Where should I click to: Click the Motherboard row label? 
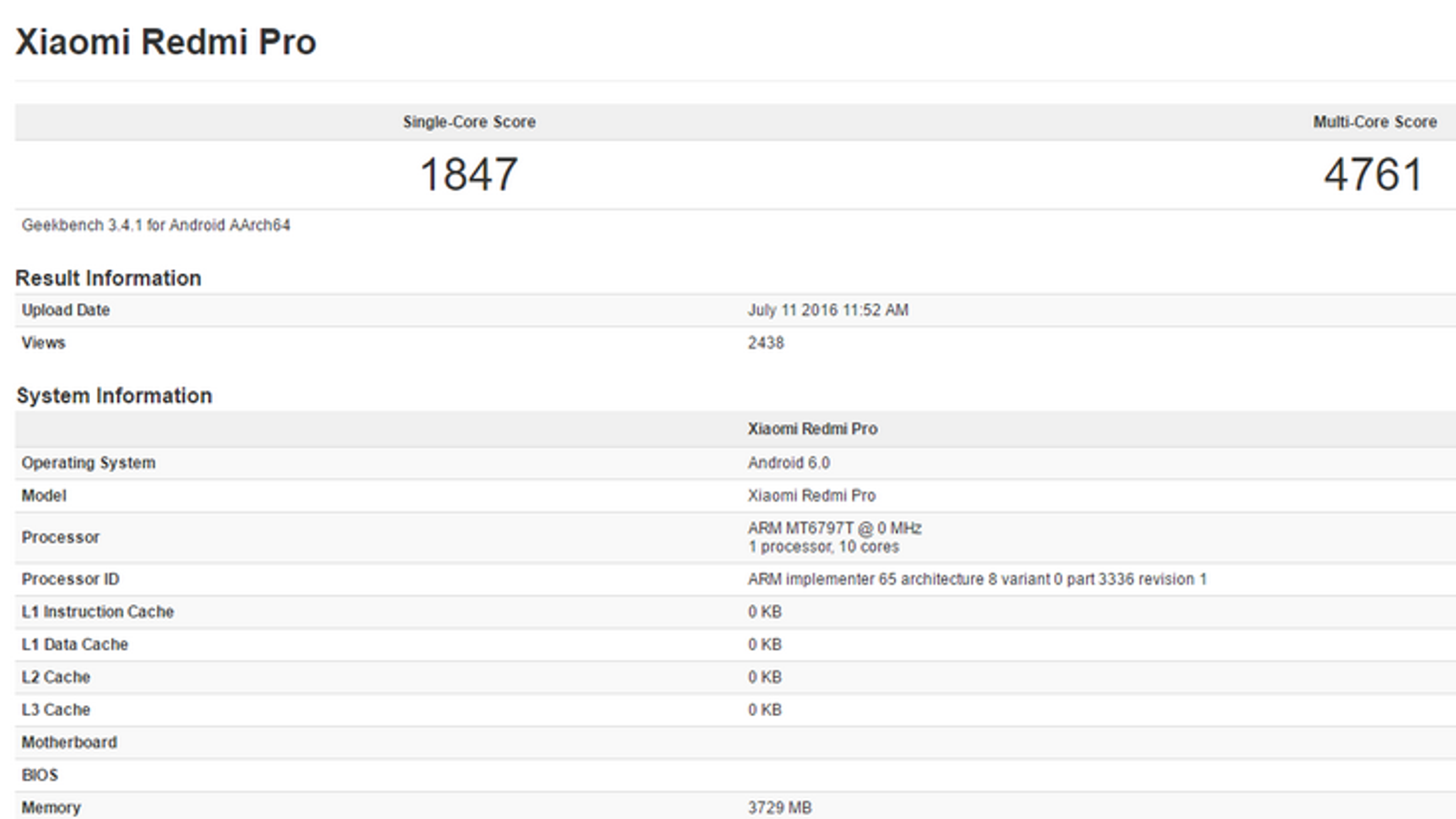(x=69, y=743)
